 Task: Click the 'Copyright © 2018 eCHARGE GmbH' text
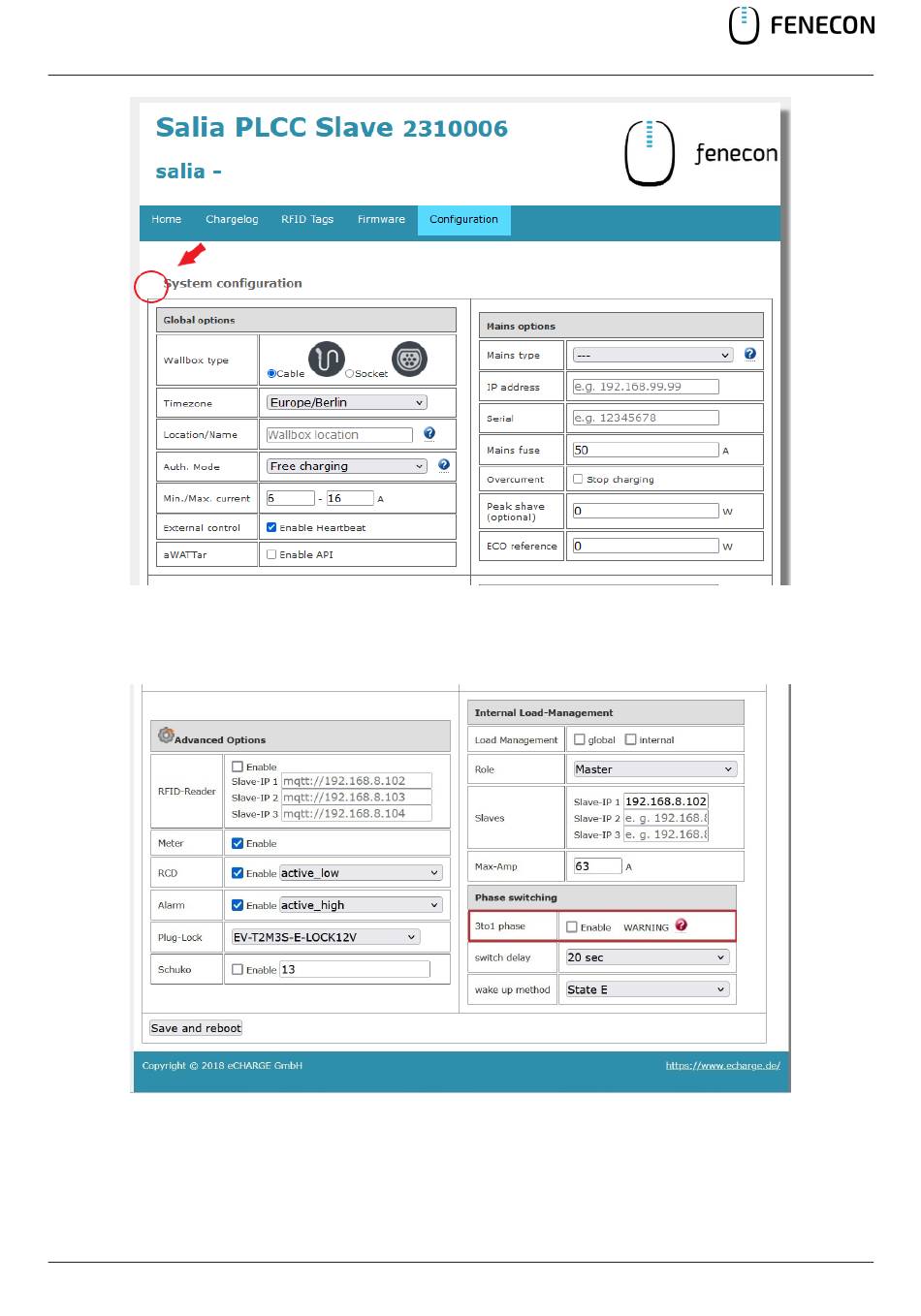222,1066
